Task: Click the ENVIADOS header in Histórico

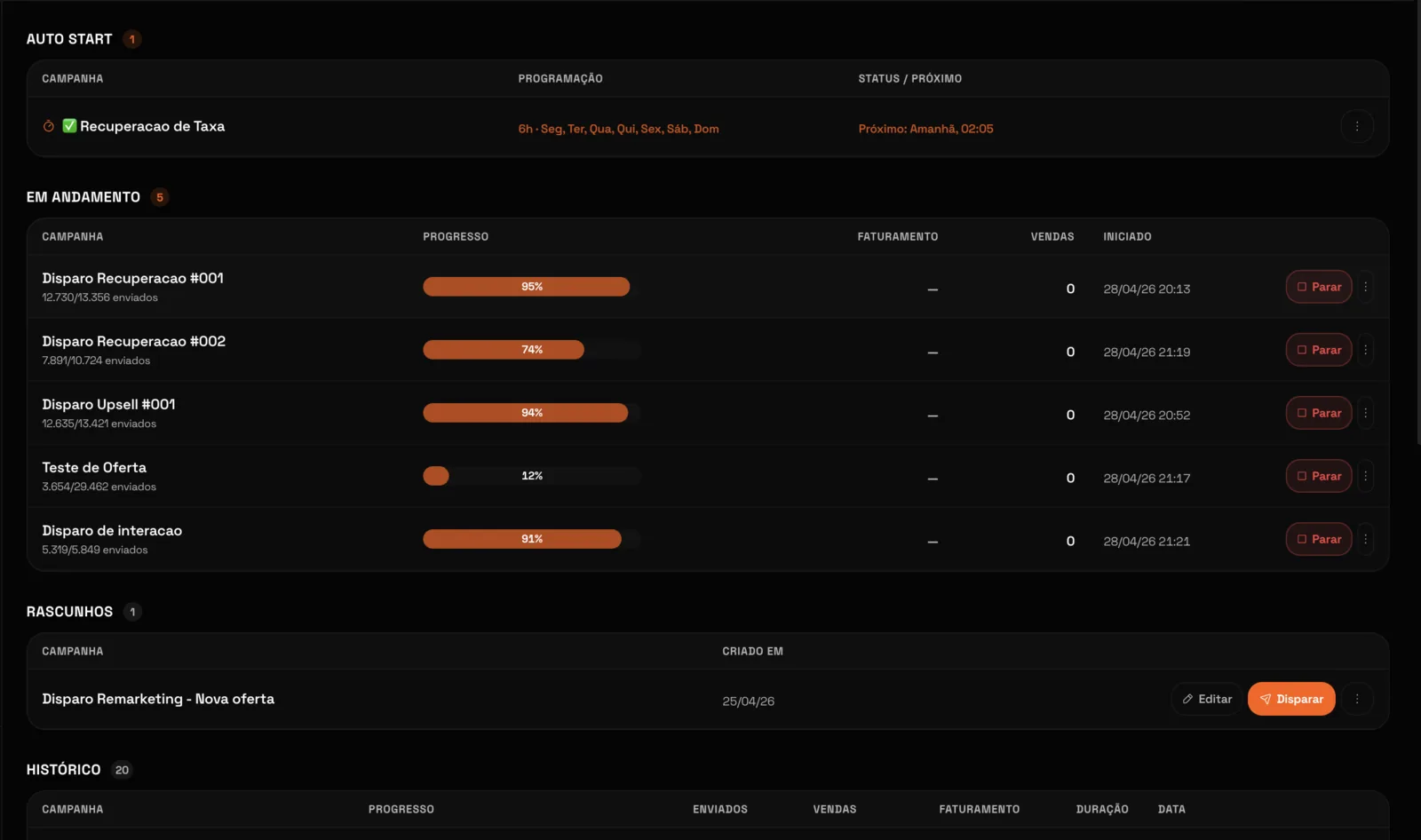Action: 720,809
